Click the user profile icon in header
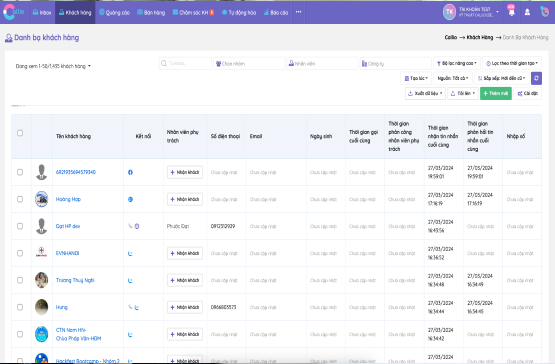 pyautogui.click(x=527, y=12)
